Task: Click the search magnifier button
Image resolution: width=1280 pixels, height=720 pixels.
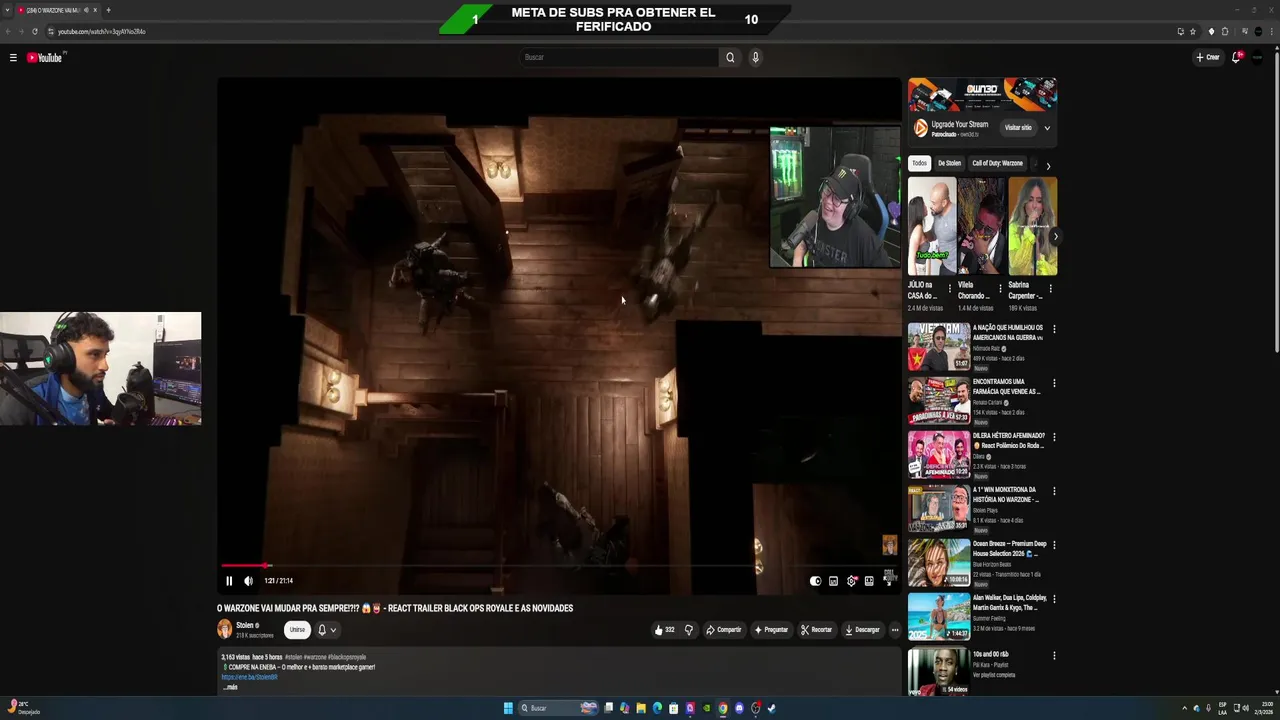Action: tap(730, 57)
